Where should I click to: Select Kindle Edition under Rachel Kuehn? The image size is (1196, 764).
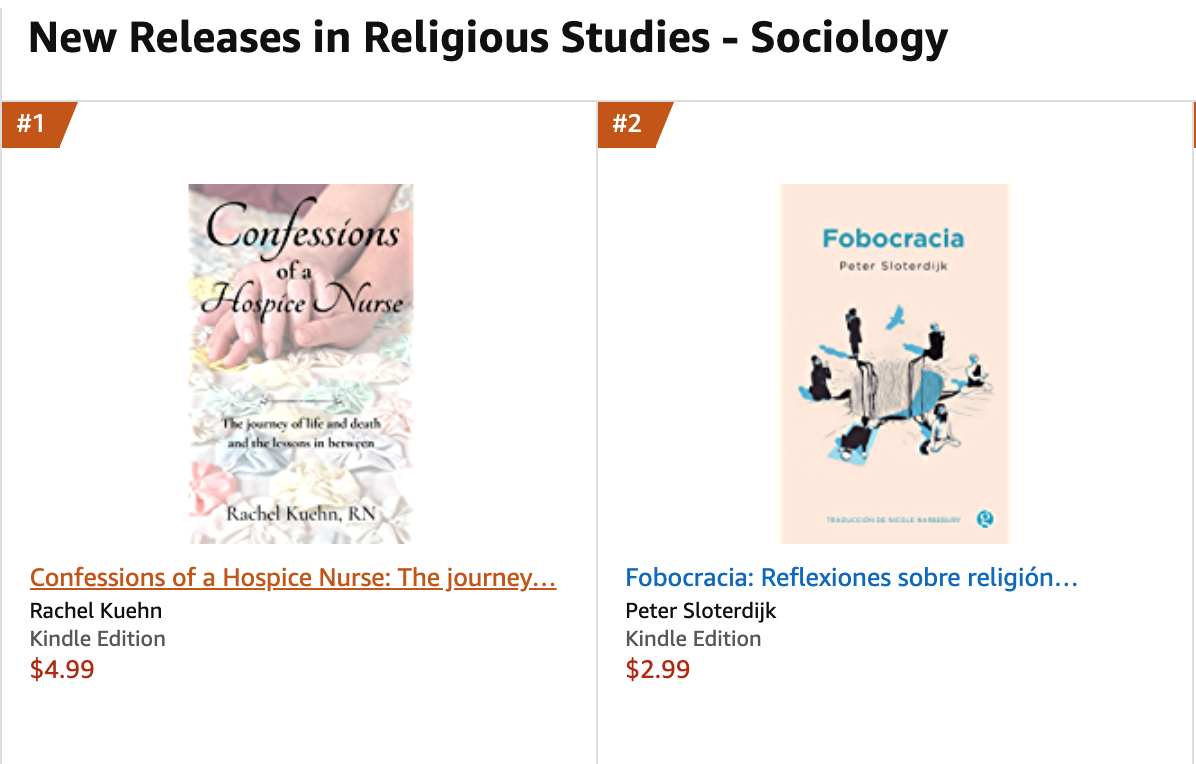tap(98, 639)
